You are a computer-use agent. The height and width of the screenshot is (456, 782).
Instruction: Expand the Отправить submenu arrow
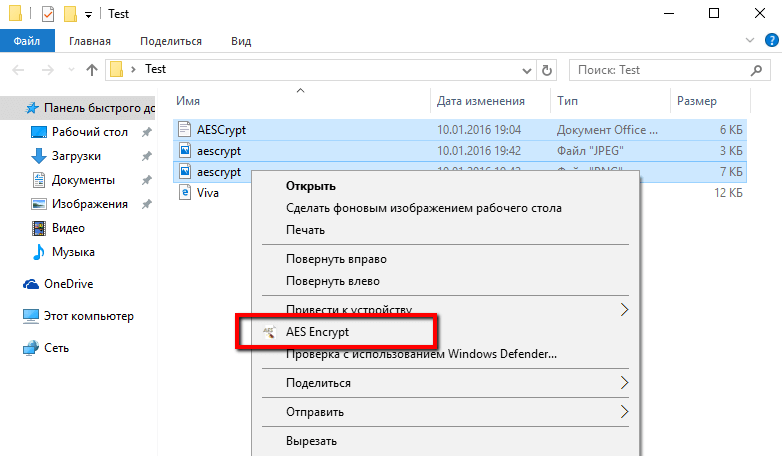(625, 412)
